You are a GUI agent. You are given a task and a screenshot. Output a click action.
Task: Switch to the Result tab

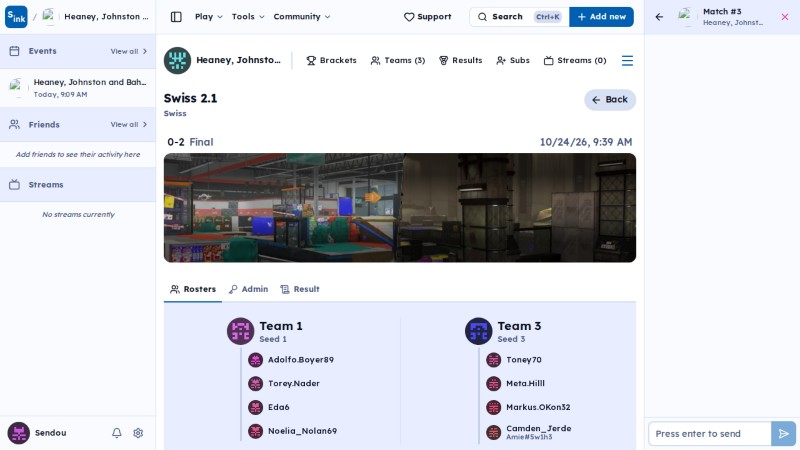click(300, 289)
